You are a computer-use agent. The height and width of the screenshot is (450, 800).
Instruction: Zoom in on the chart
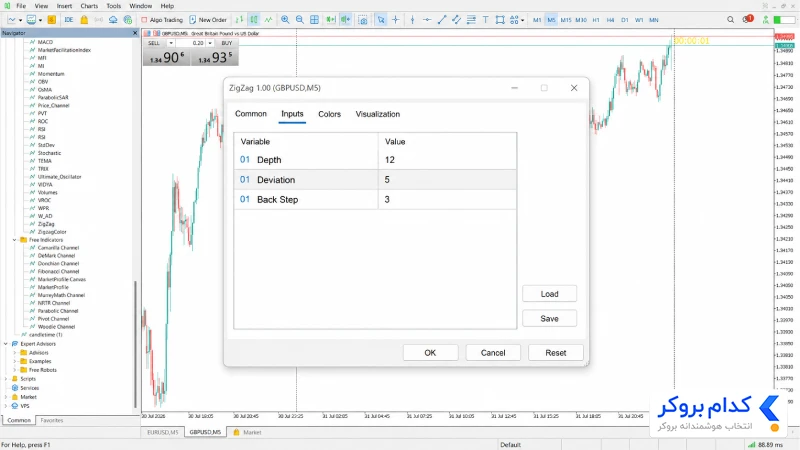click(285, 20)
